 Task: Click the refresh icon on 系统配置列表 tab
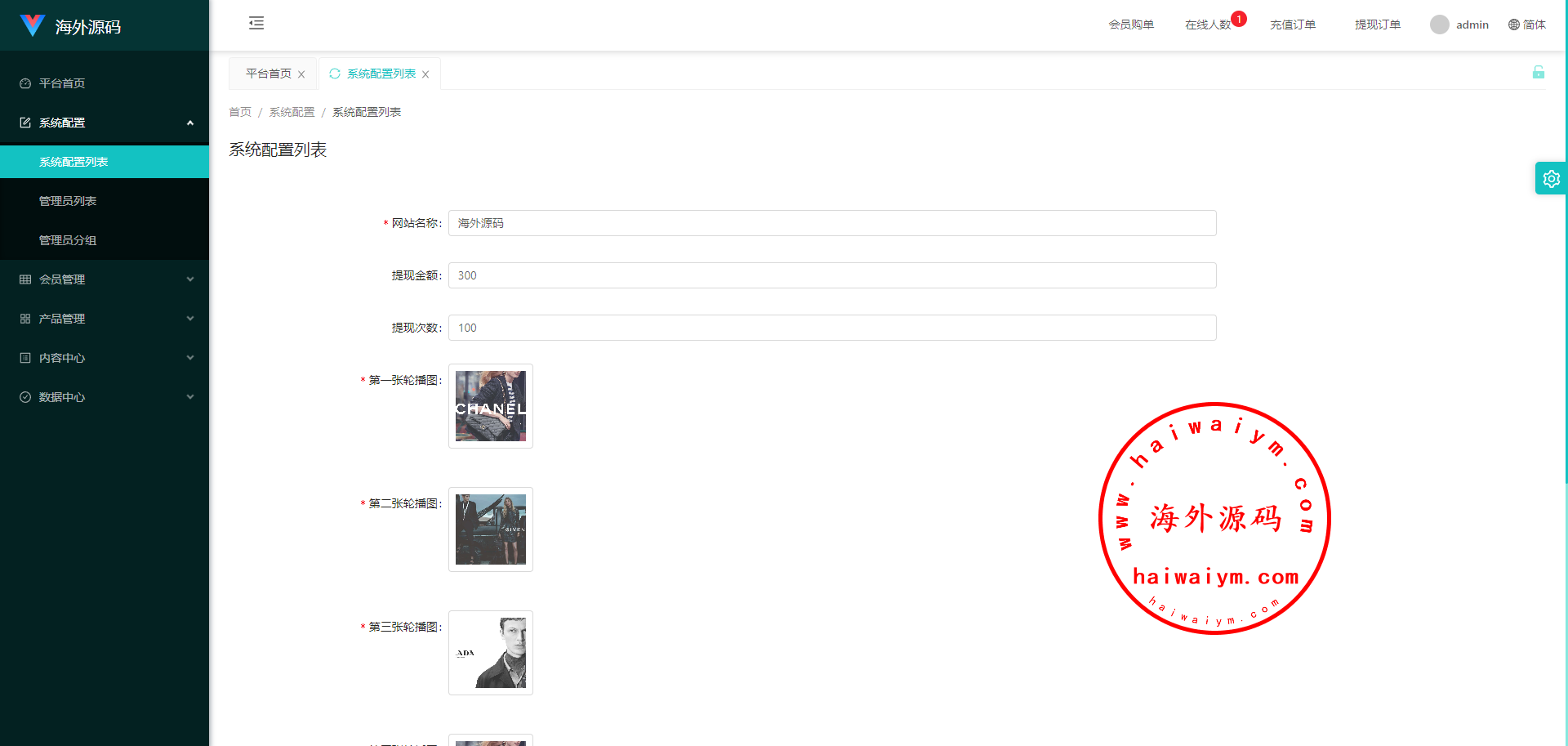pyautogui.click(x=335, y=74)
